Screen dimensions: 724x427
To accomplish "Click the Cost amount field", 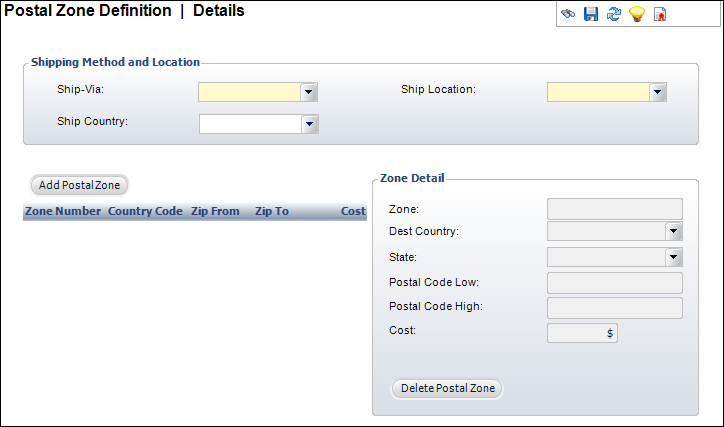I will tap(581, 333).
